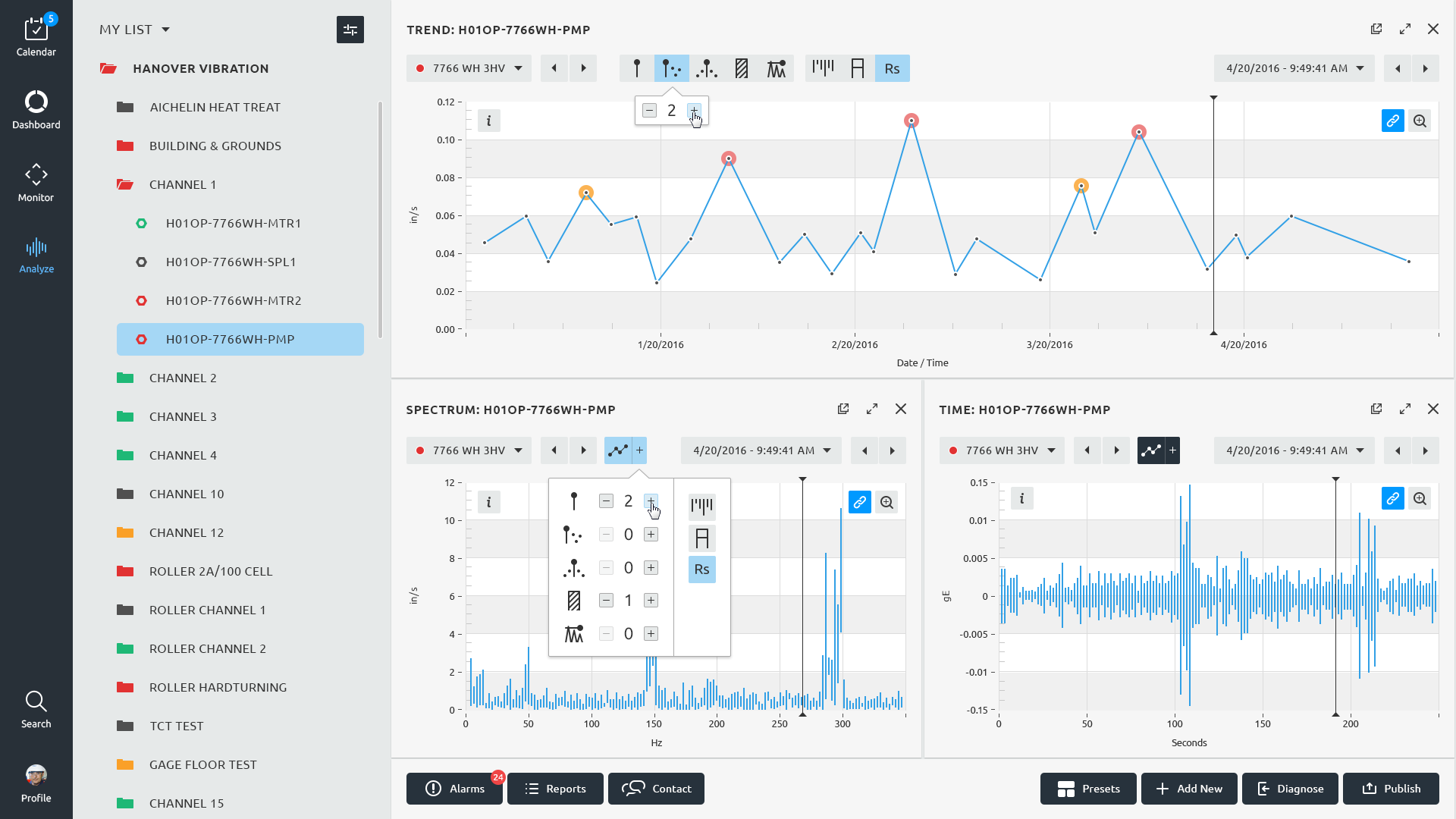The width and height of the screenshot is (1456, 819).
Task: Click the zoom magnifier in the Trend chart
Action: [x=1420, y=121]
